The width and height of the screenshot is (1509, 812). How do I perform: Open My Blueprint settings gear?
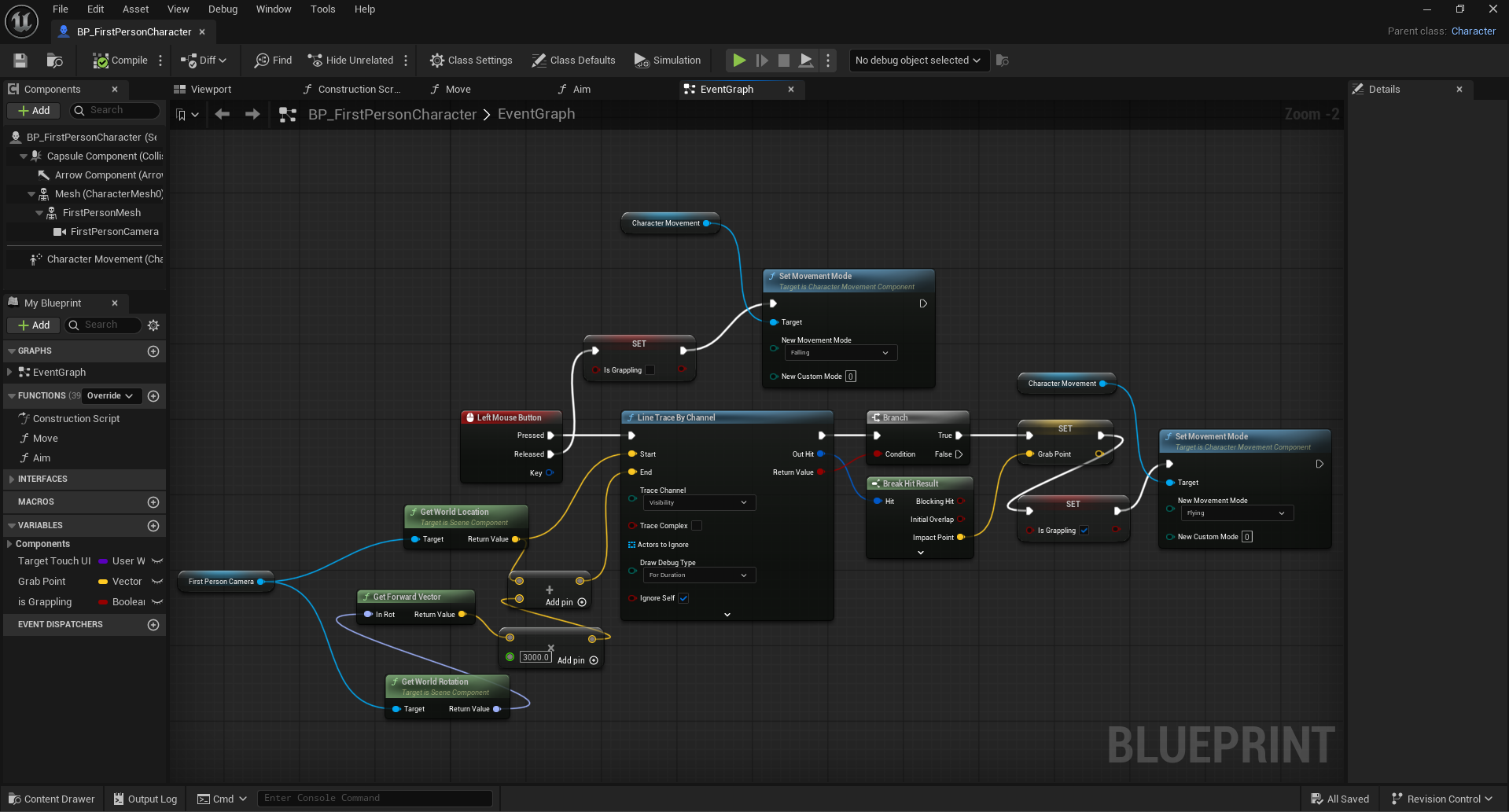[153, 325]
